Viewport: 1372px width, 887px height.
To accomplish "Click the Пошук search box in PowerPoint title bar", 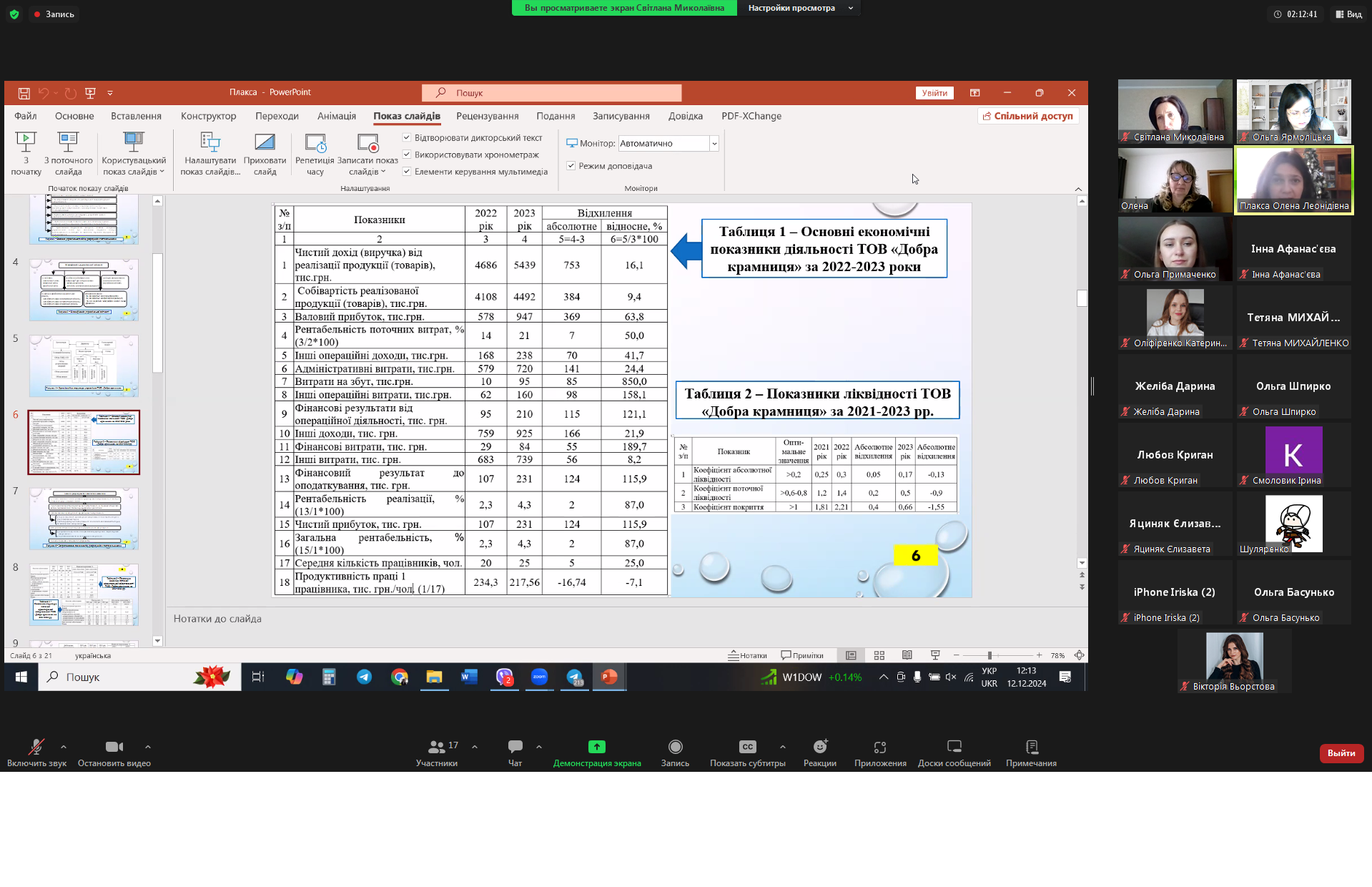I will pos(551,93).
